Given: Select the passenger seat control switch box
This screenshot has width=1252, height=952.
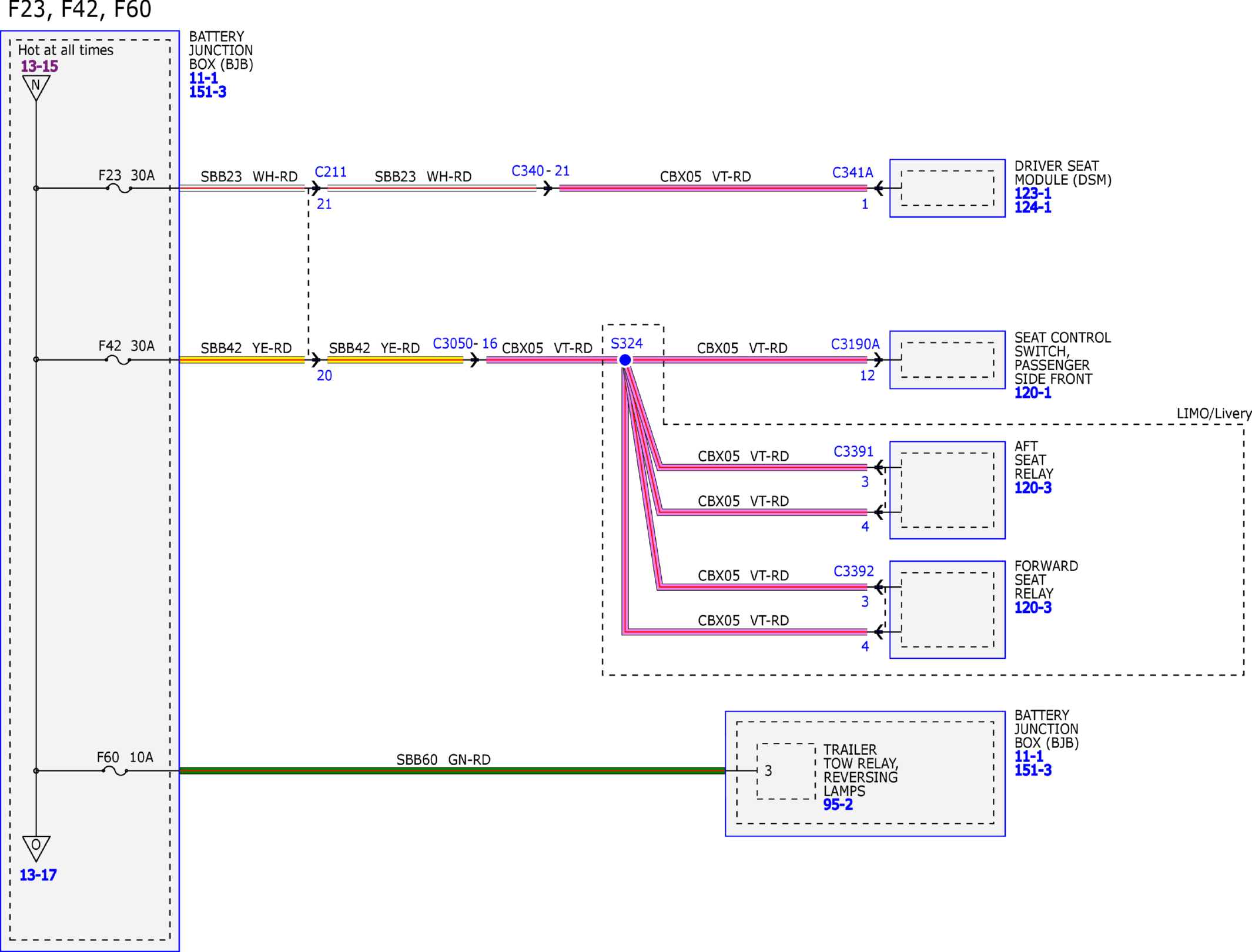Looking at the screenshot, I should pos(948,360).
